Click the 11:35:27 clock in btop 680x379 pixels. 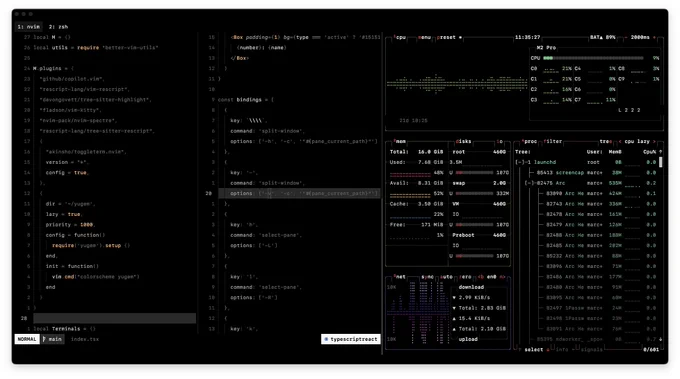pos(527,37)
